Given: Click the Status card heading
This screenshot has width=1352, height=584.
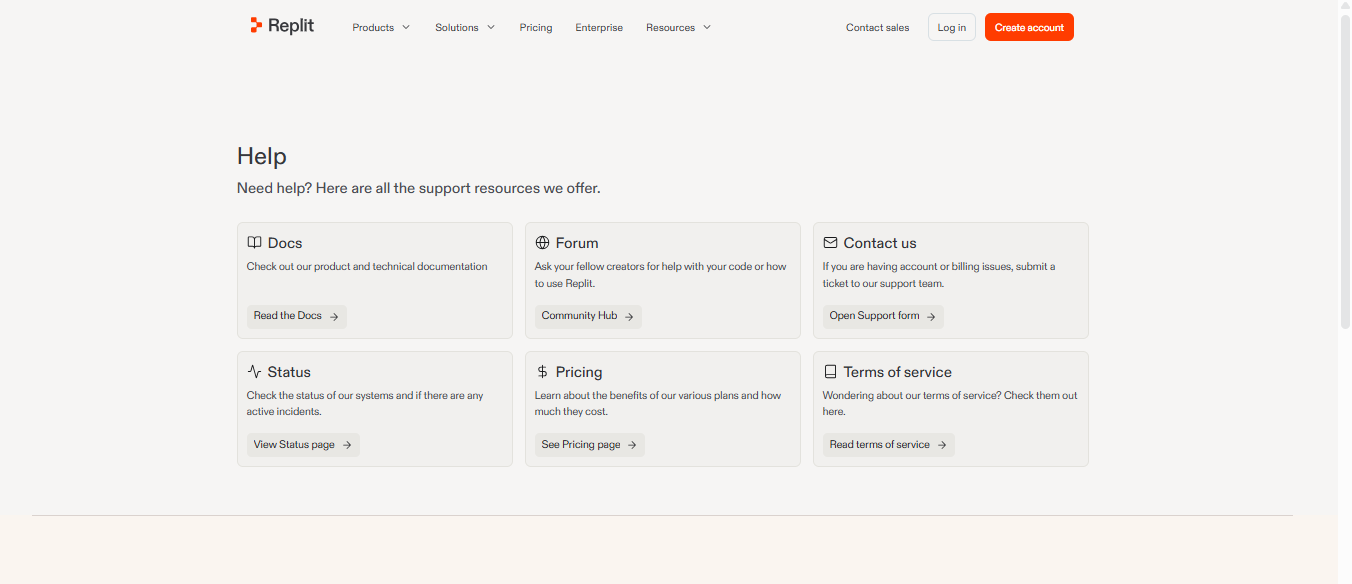Looking at the screenshot, I should coord(289,372).
